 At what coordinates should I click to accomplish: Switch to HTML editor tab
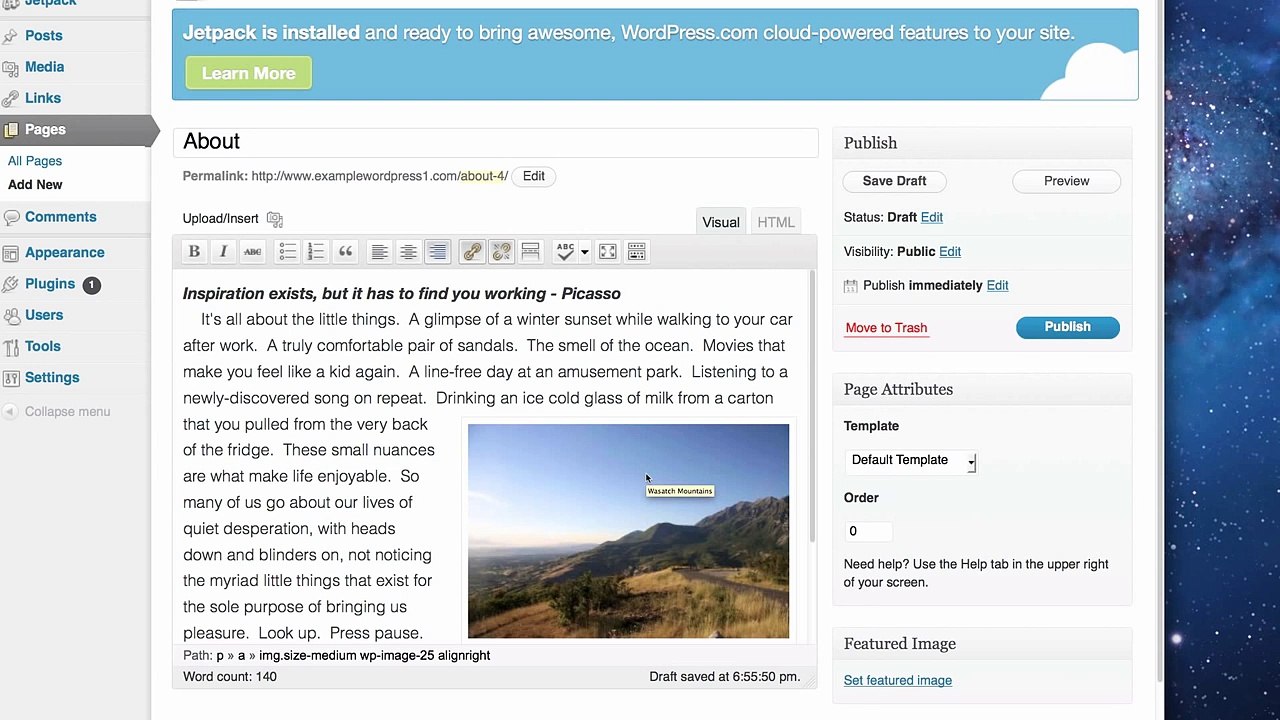coord(776,222)
